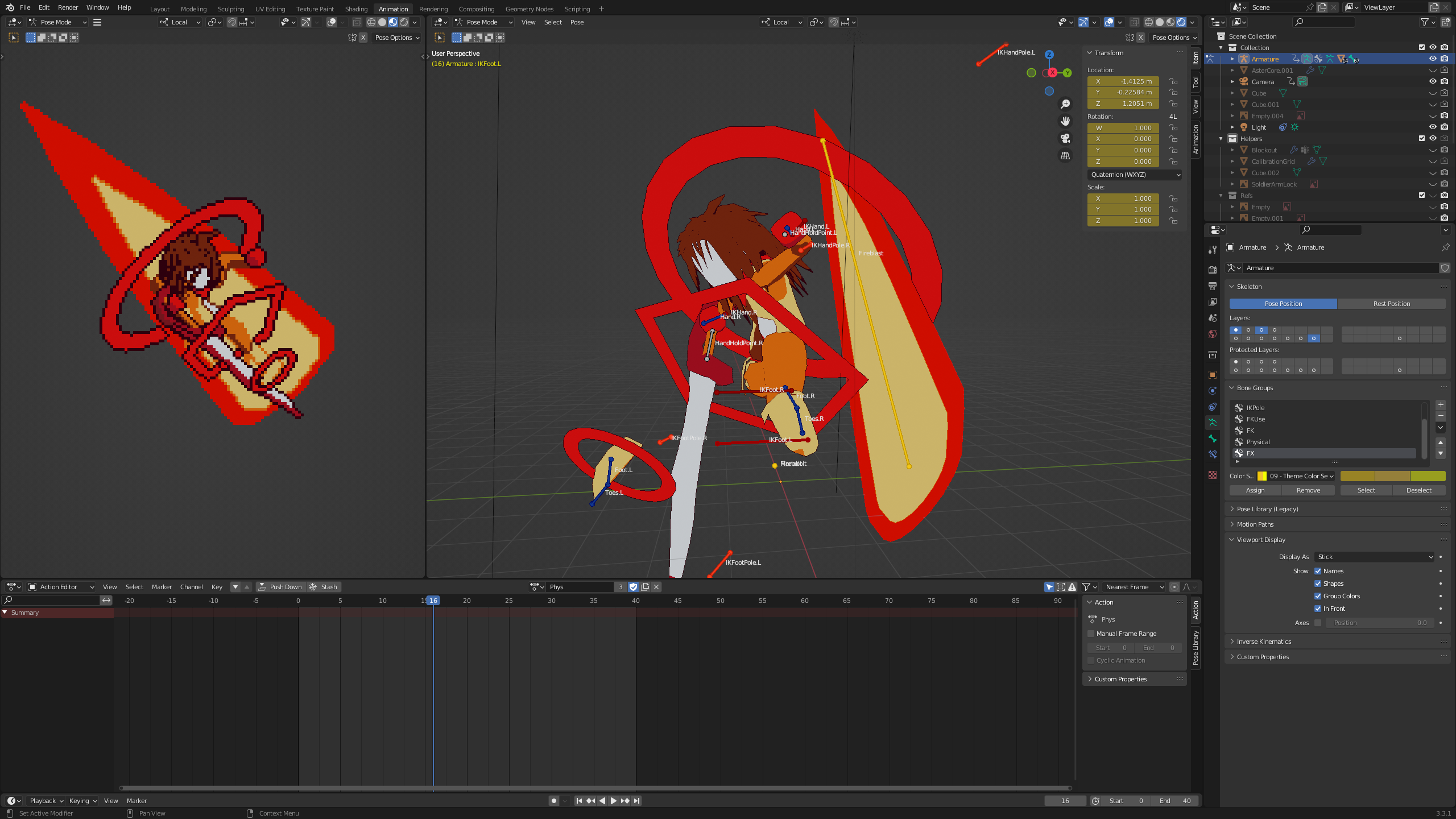Open the Bone properties tab icon
This screenshot has height=819, width=1456.
click(1213, 439)
